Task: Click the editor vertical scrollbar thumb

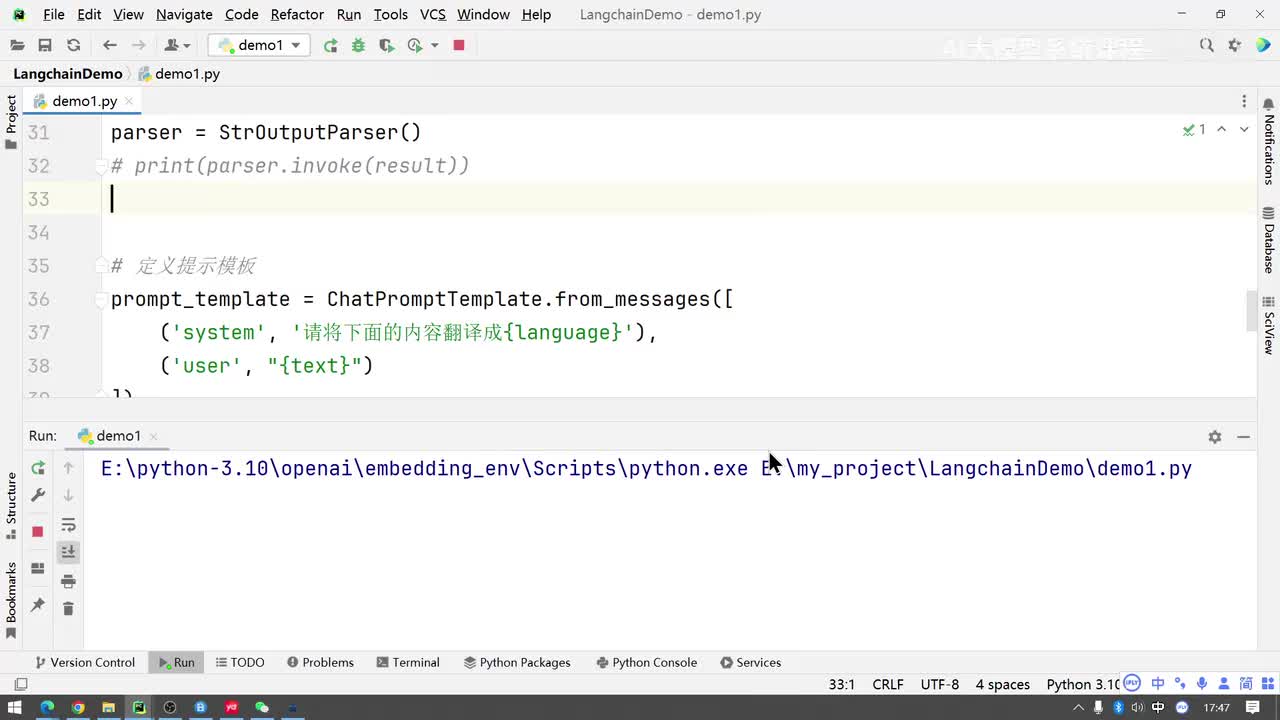Action: coord(1249,310)
